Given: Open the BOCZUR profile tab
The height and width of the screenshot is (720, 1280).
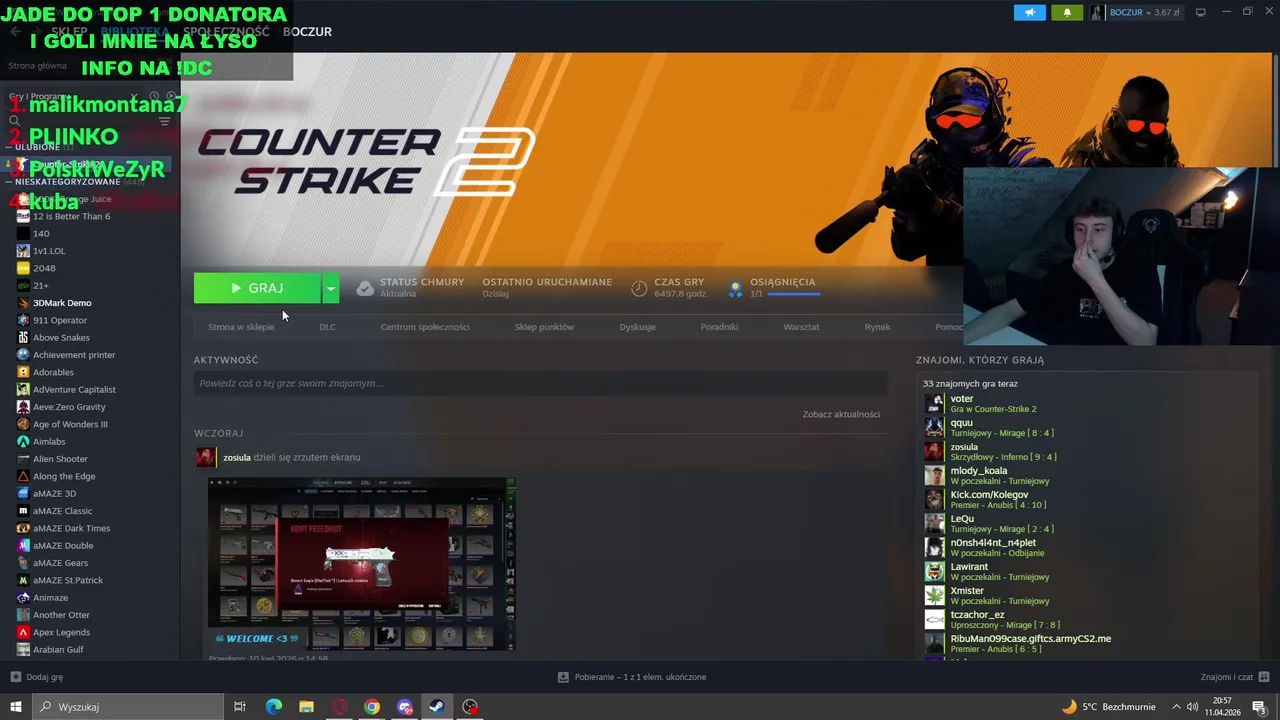Looking at the screenshot, I should pyautogui.click(x=307, y=32).
